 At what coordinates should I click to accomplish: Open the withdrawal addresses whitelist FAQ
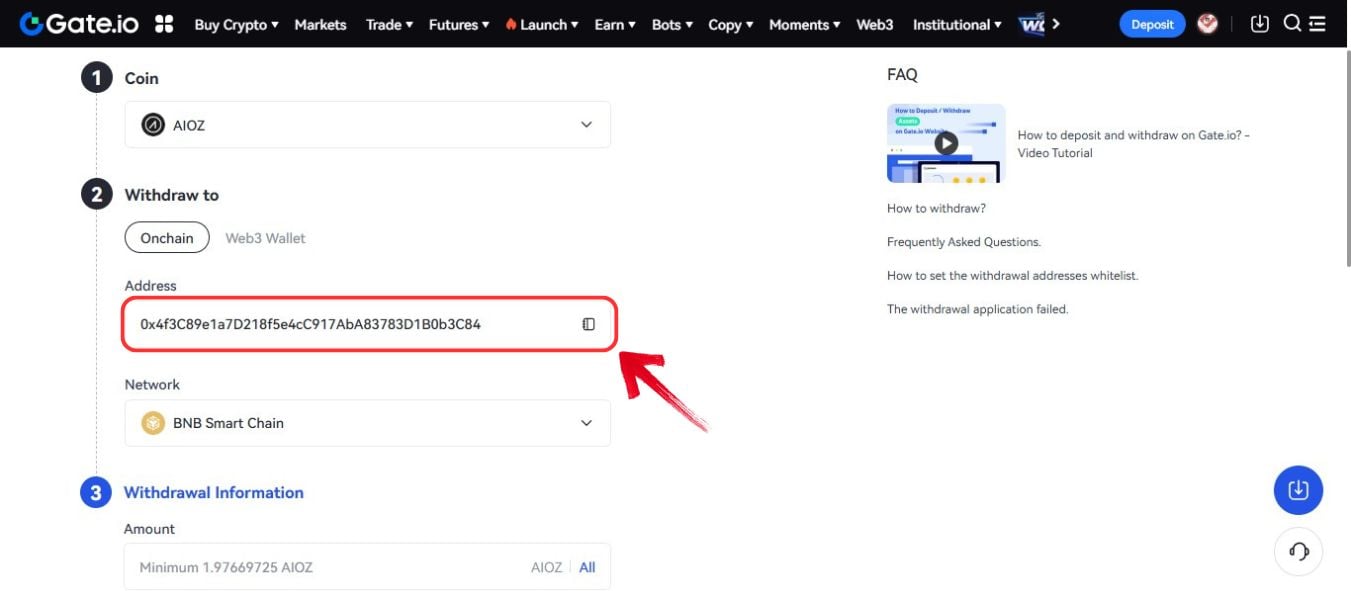pos(1012,275)
